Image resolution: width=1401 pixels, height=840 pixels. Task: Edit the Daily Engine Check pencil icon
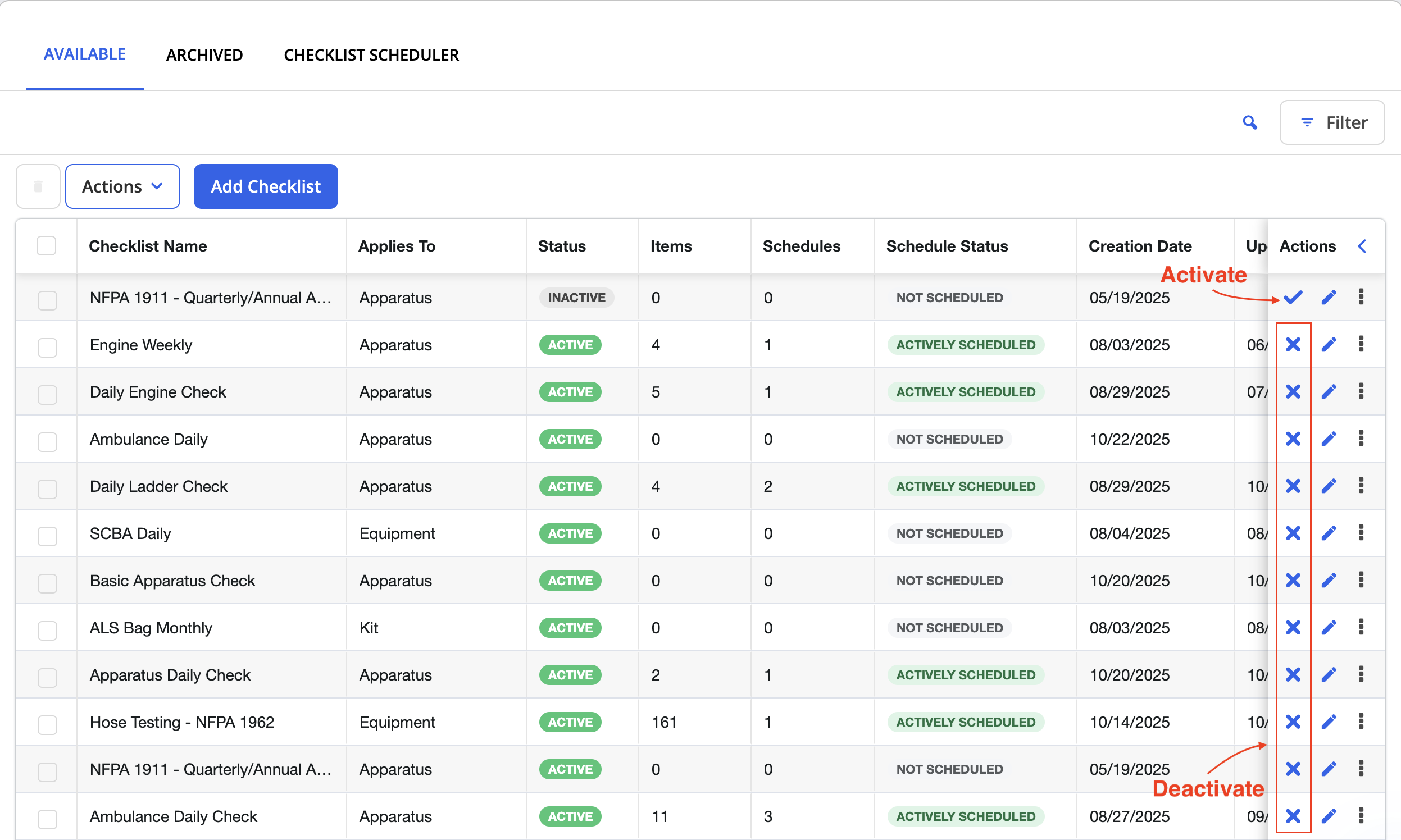click(x=1329, y=392)
